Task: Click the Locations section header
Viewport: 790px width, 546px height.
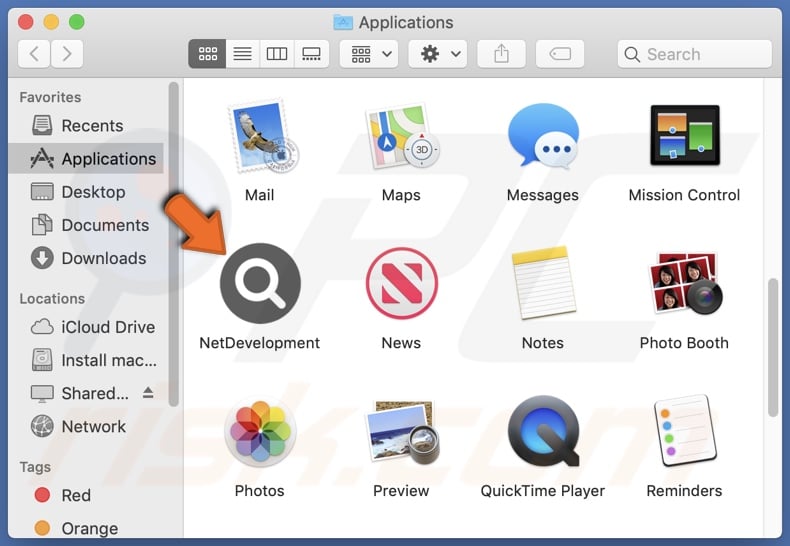Action: (x=52, y=299)
